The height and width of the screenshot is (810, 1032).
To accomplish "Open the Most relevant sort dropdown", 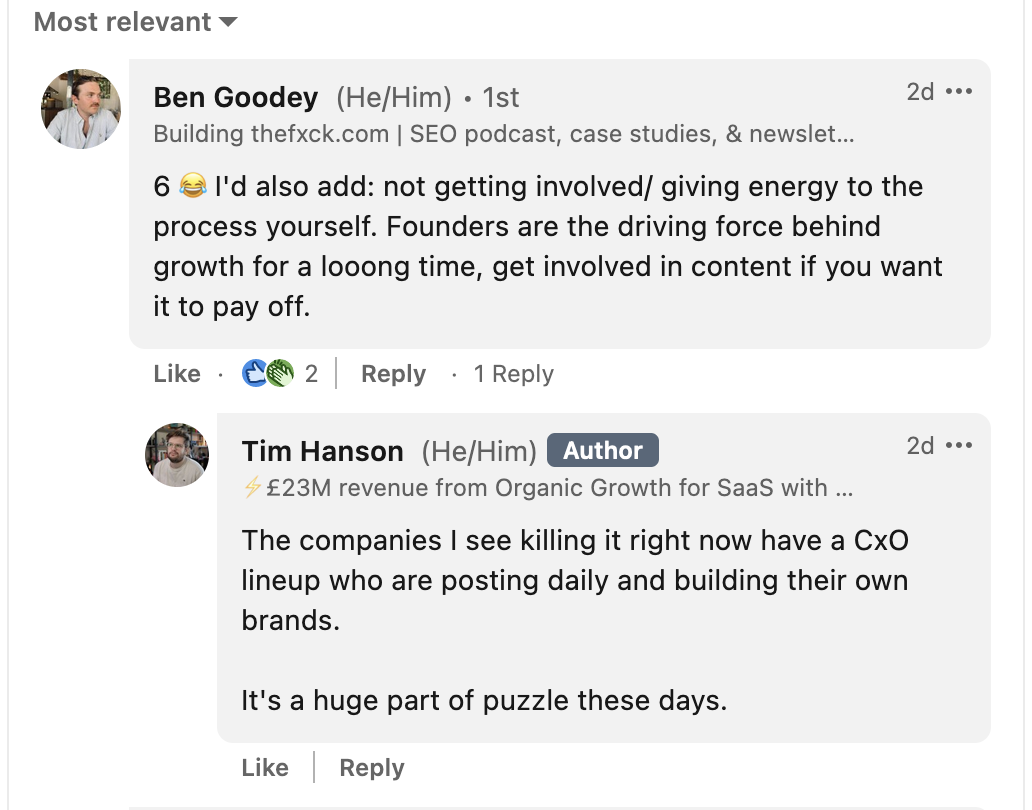I will pyautogui.click(x=120, y=21).
